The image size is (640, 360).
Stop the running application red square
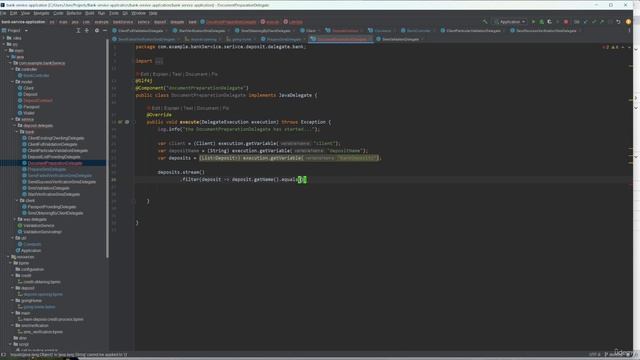click(x=566, y=22)
